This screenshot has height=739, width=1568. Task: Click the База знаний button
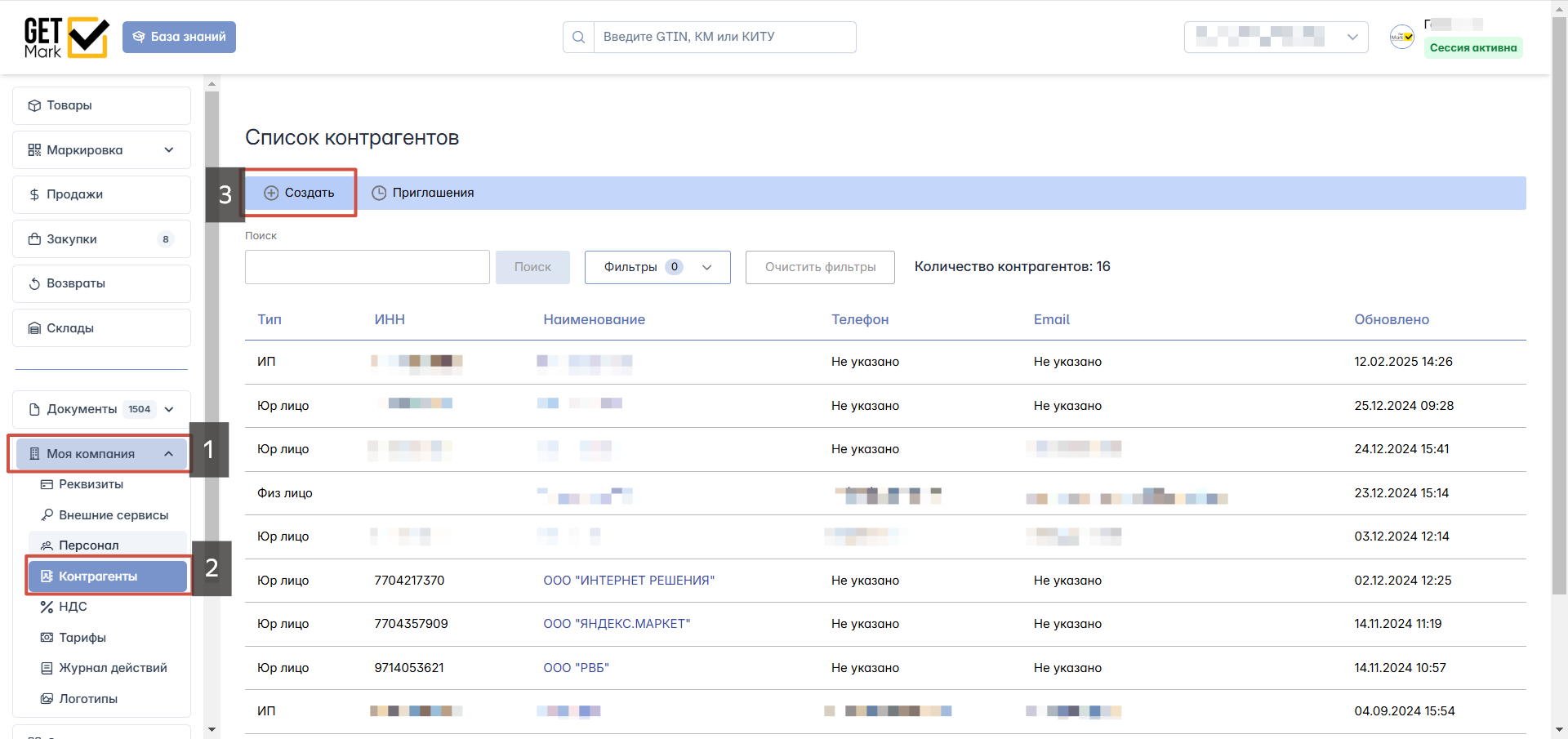coord(179,37)
